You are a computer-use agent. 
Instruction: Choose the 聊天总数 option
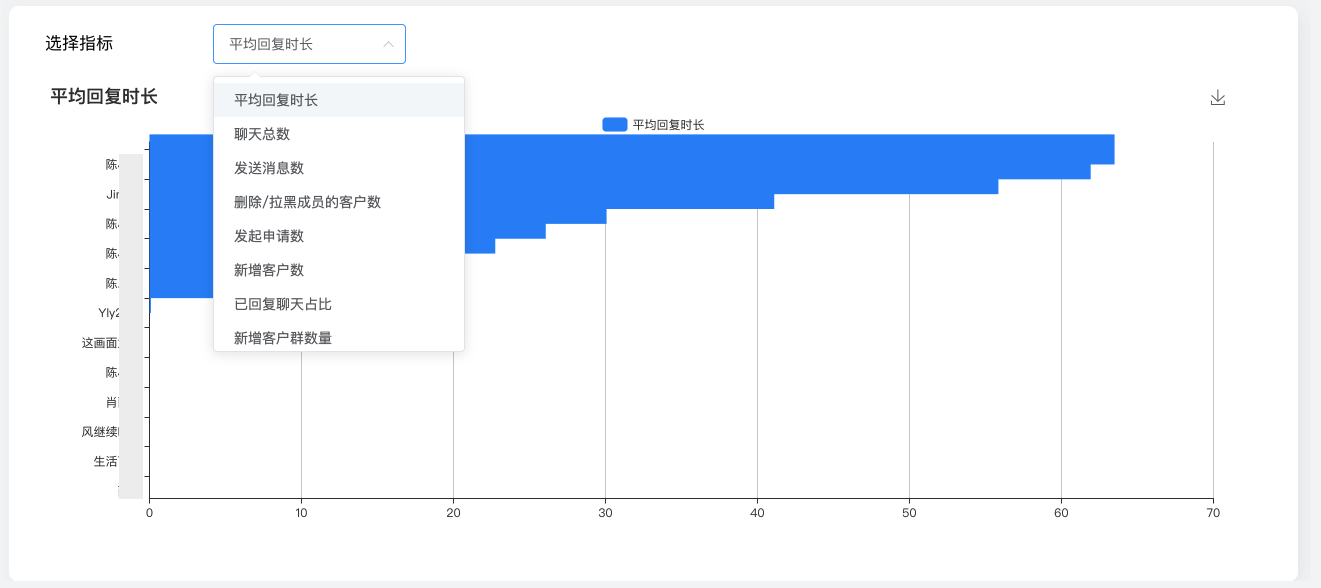click(x=262, y=134)
